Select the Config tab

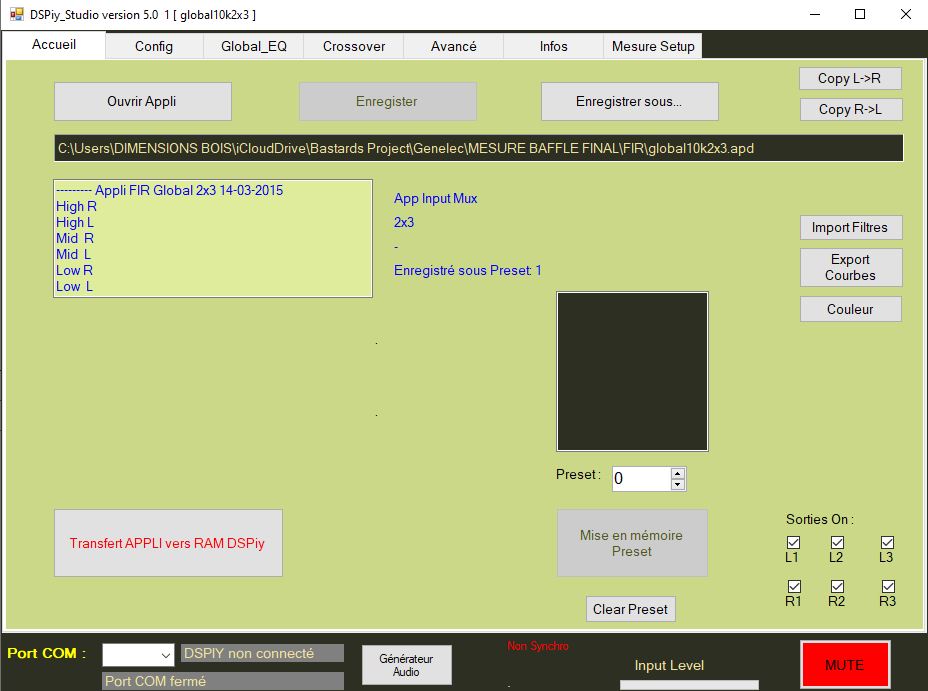point(154,46)
